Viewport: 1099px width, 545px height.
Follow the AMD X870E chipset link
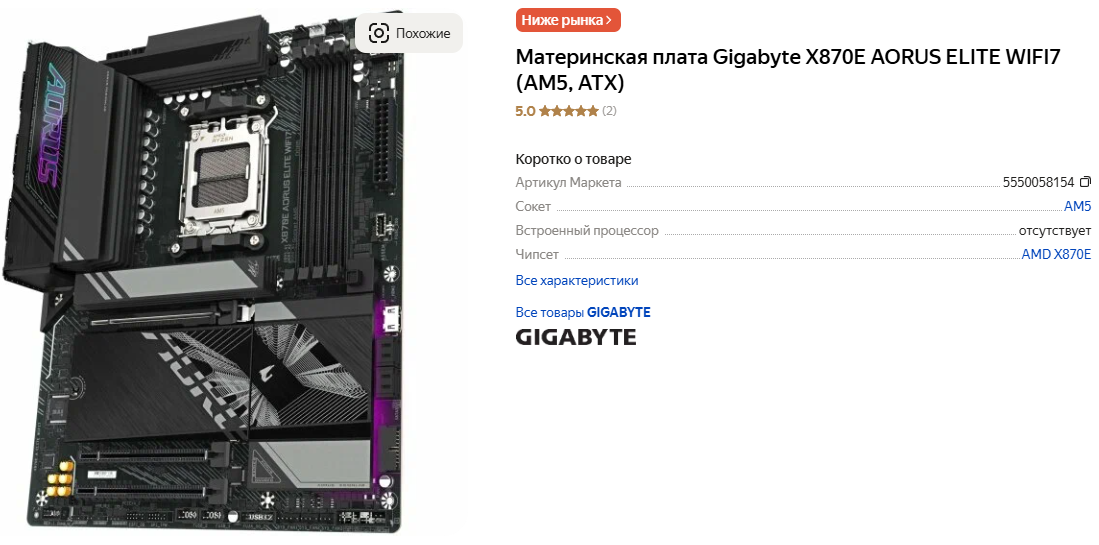[x=1056, y=254]
